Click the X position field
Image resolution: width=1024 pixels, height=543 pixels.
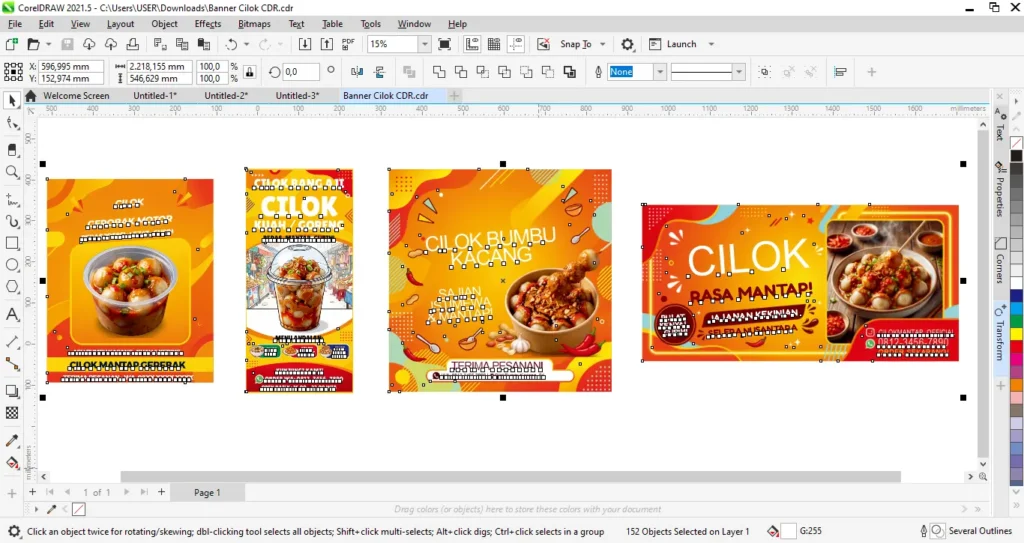coord(71,66)
